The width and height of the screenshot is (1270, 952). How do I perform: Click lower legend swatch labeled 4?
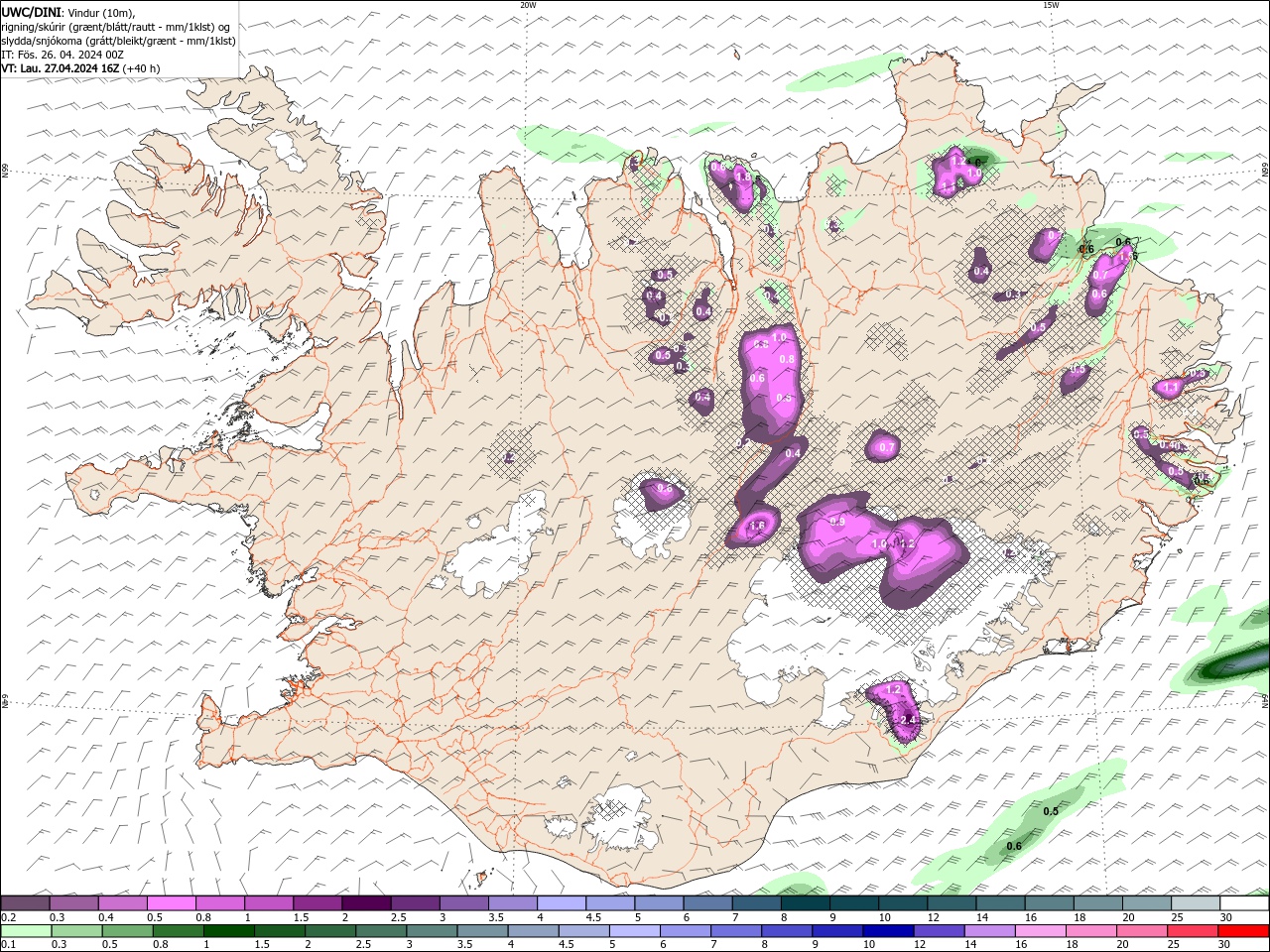[x=533, y=931]
